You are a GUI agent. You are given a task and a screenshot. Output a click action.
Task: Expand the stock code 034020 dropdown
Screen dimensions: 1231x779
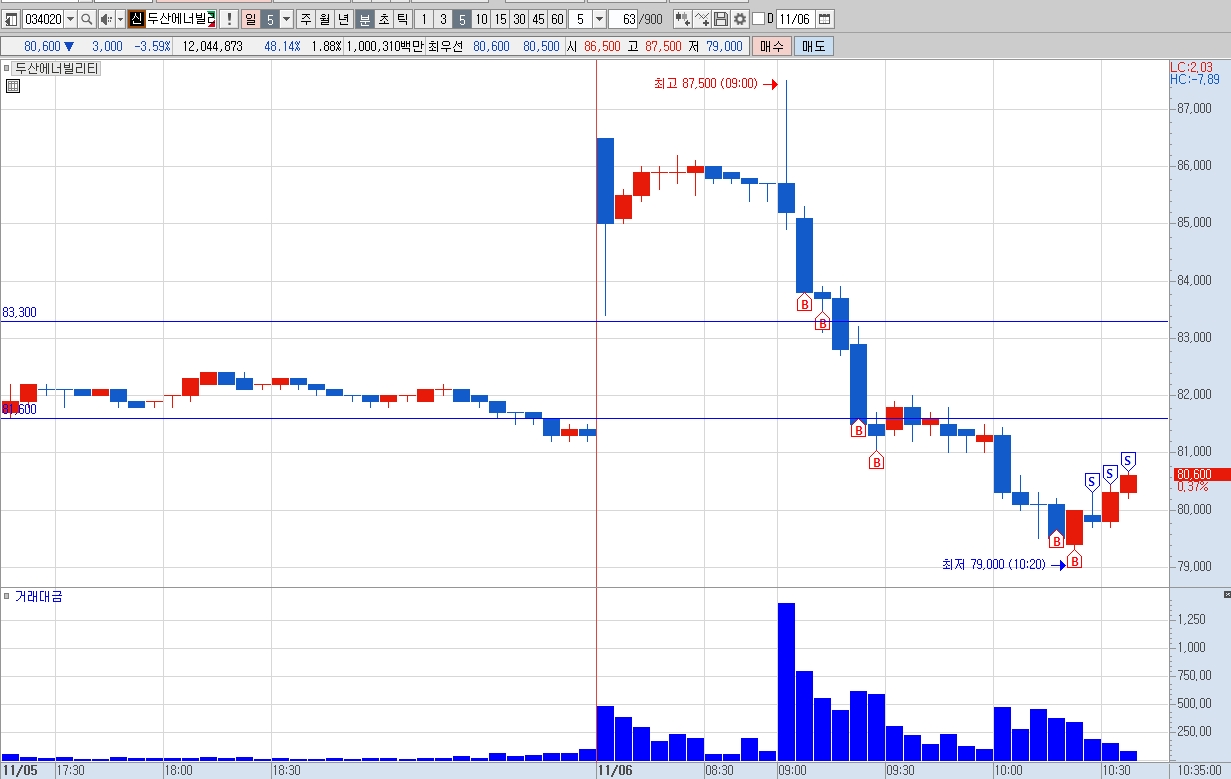70,19
